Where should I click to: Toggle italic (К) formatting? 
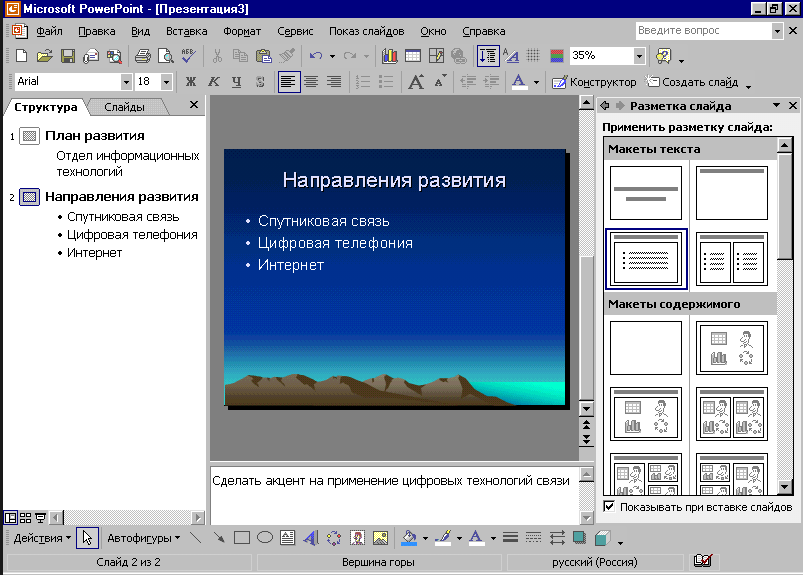coord(214,81)
